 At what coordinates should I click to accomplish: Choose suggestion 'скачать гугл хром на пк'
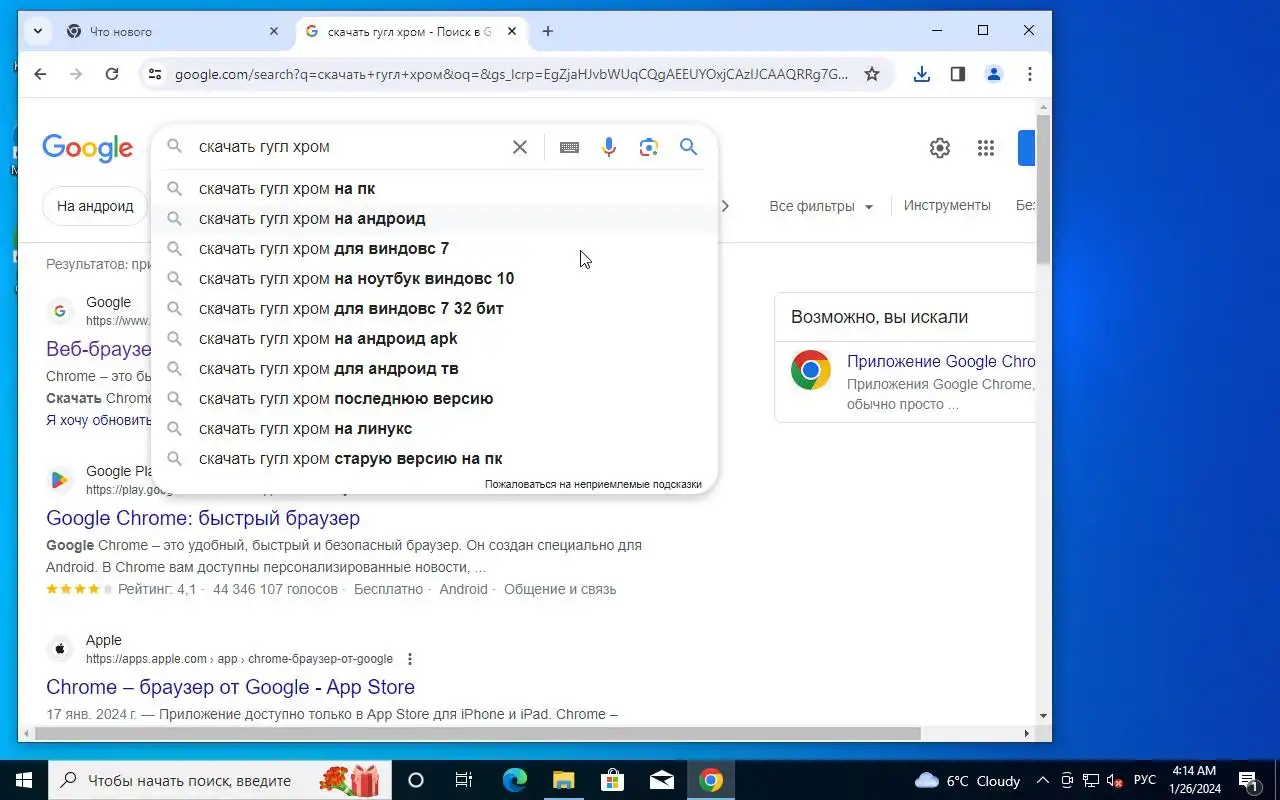[x=434, y=188]
